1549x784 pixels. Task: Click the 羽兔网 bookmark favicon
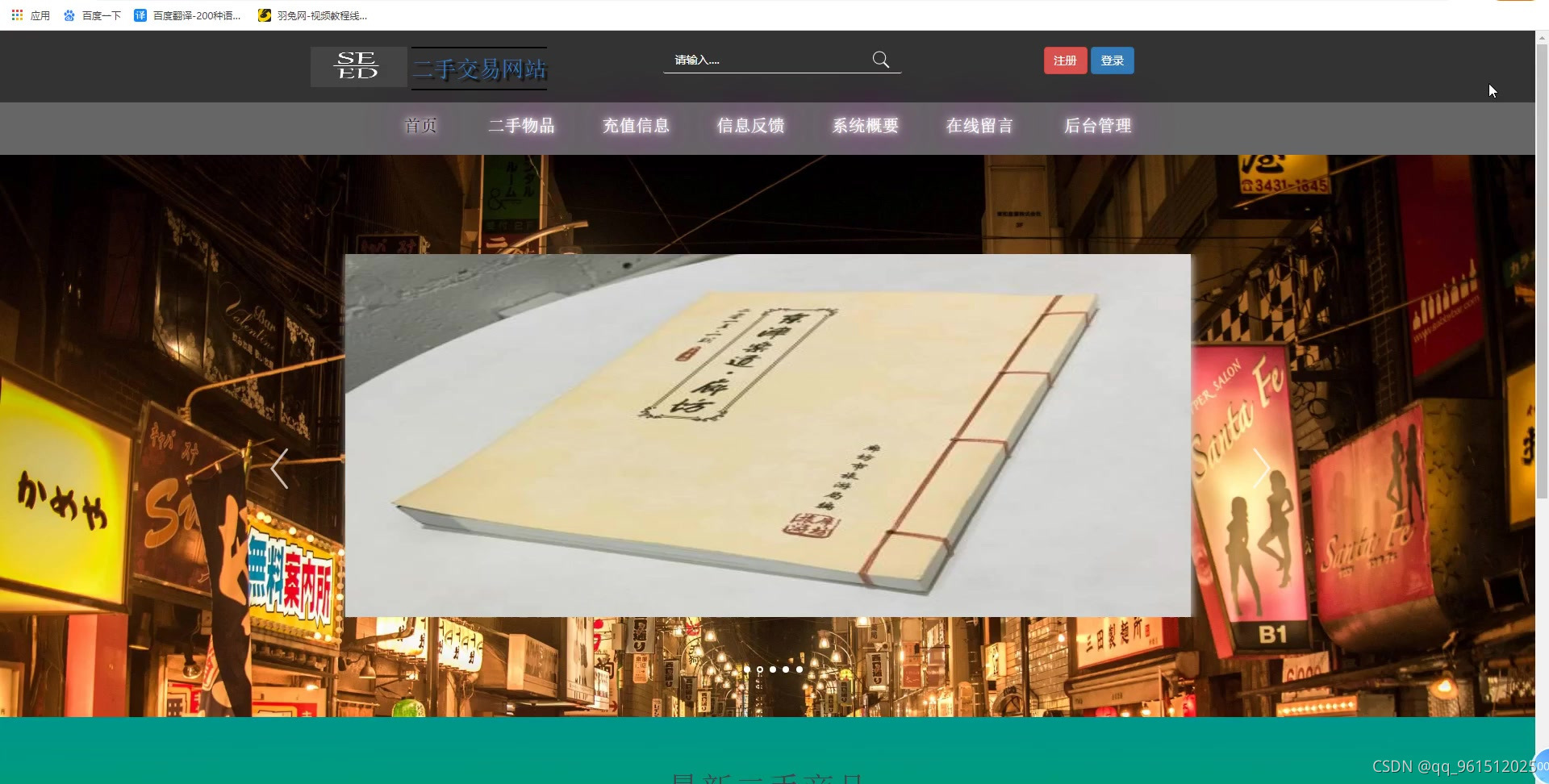264,15
